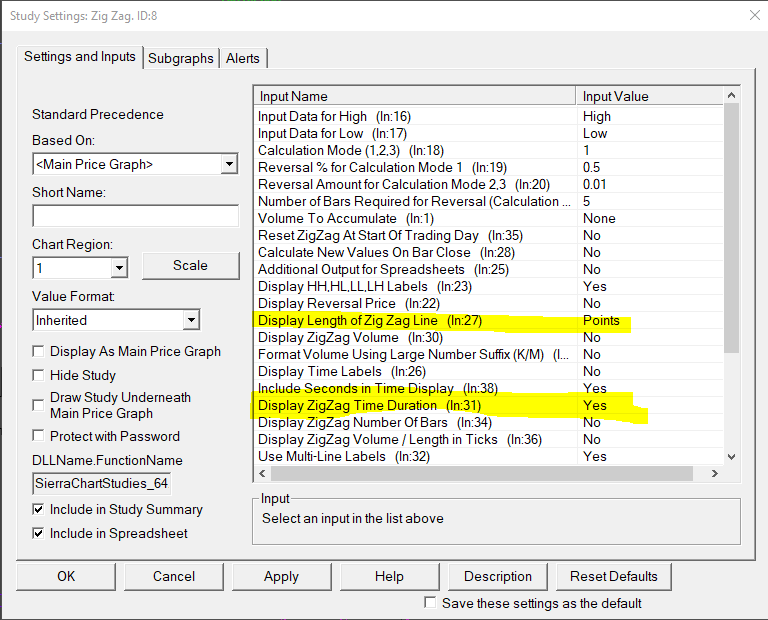Expand the Chart Region dropdown
This screenshot has width=768, height=620.
[x=119, y=268]
